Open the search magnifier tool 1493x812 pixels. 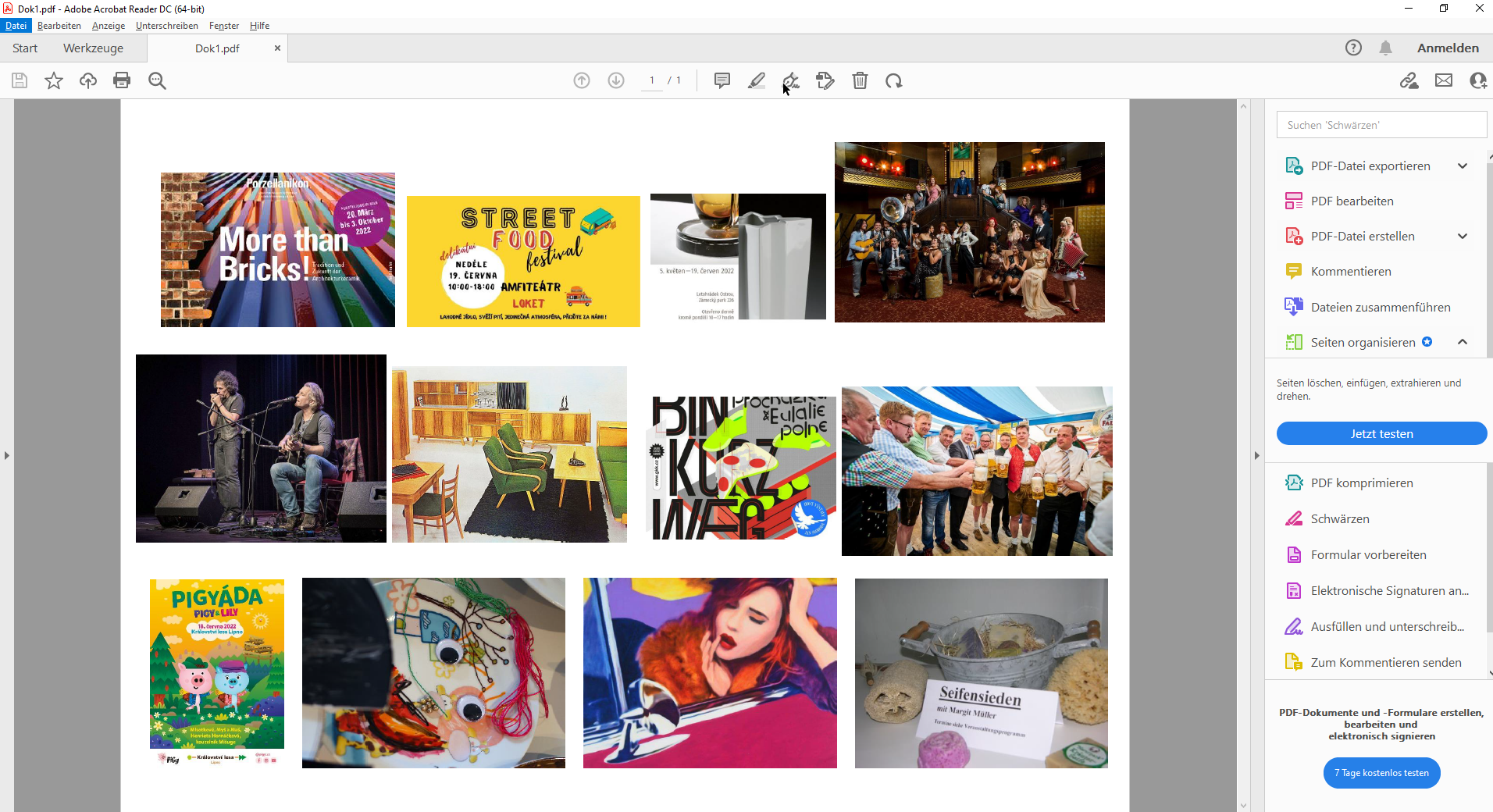(157, 80)
